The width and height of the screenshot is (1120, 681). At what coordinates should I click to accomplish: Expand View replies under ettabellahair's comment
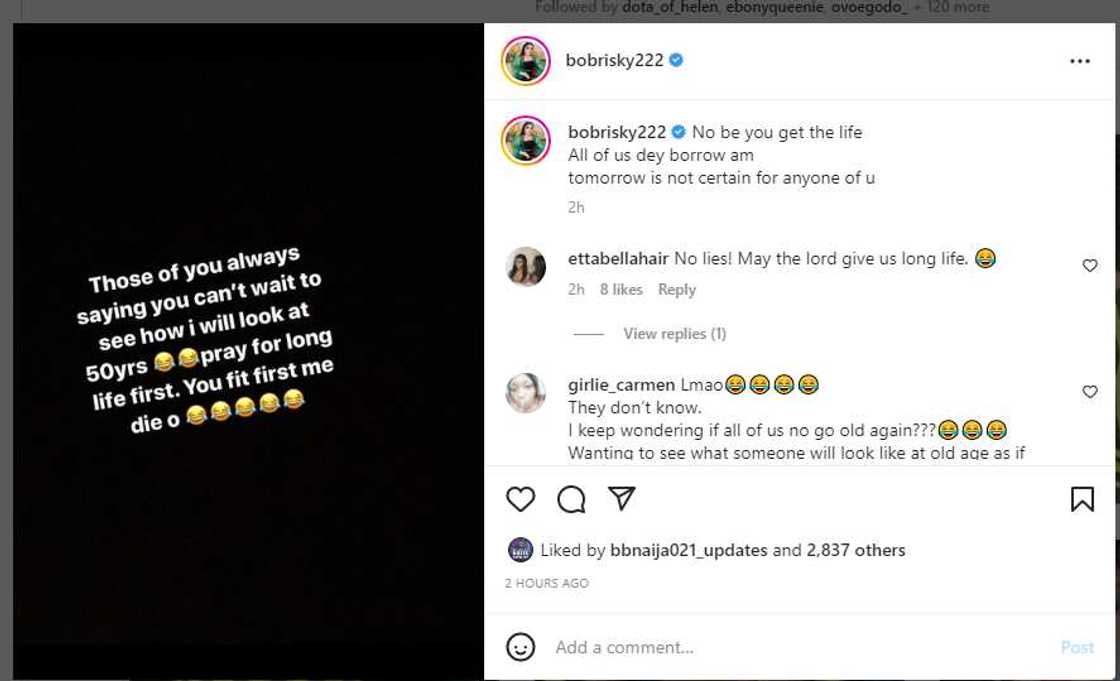click(674, 333)
